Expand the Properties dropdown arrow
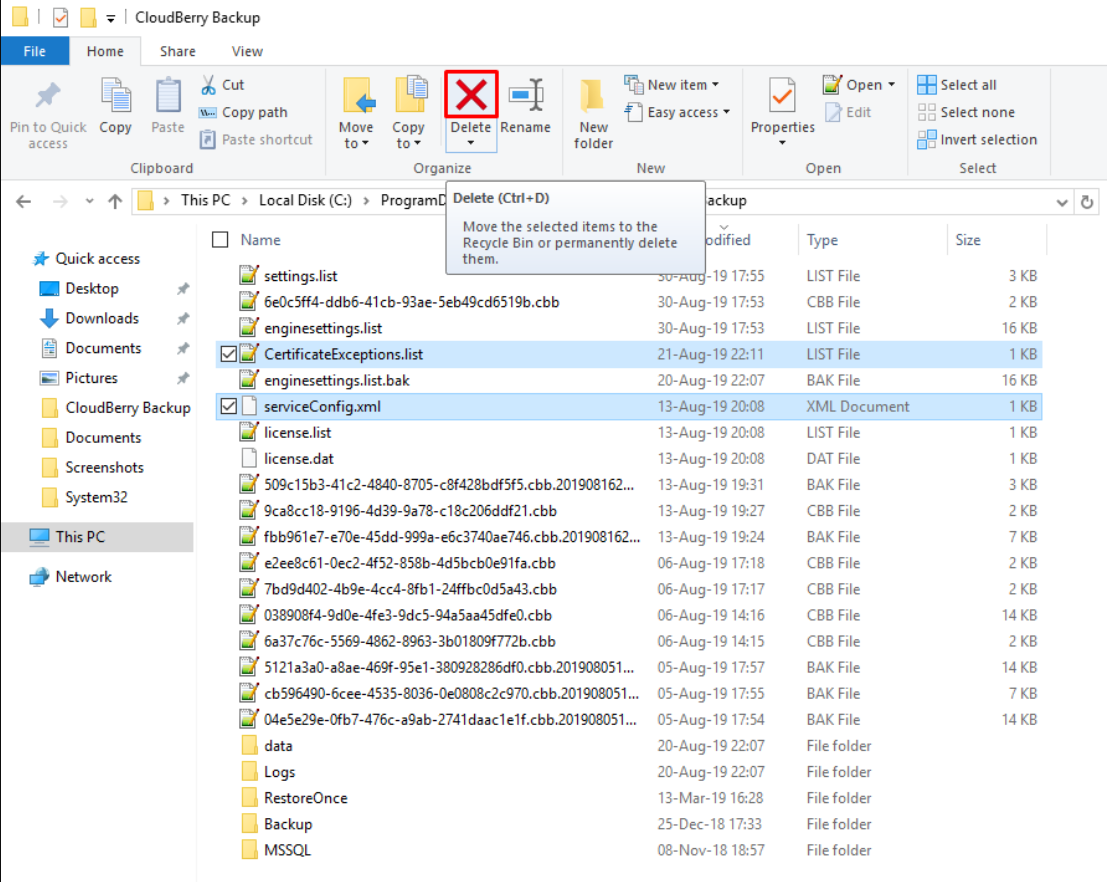 pyautogui.click(x=782, y=143)
